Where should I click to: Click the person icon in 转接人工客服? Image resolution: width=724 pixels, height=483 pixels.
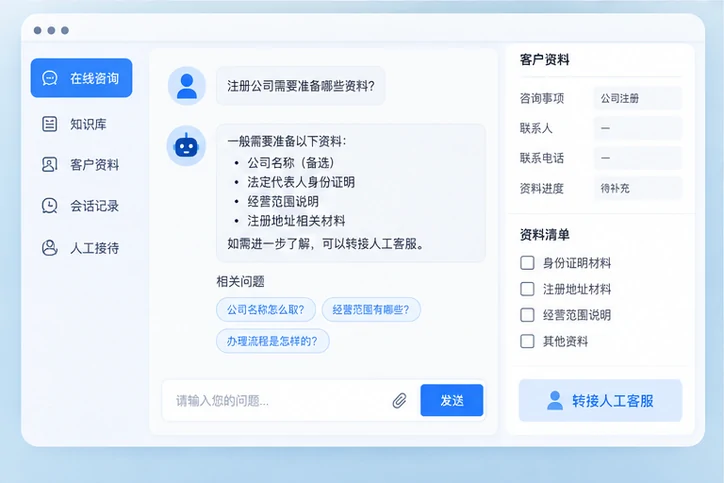point(555,400)
